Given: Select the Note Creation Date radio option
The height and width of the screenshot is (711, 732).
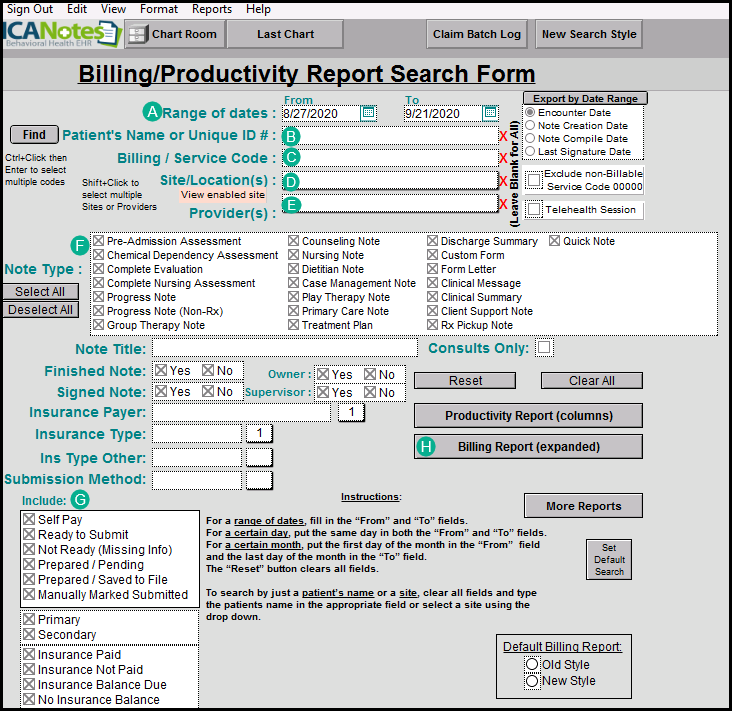Looking at the screenshot, I should [x=530, y=126].
